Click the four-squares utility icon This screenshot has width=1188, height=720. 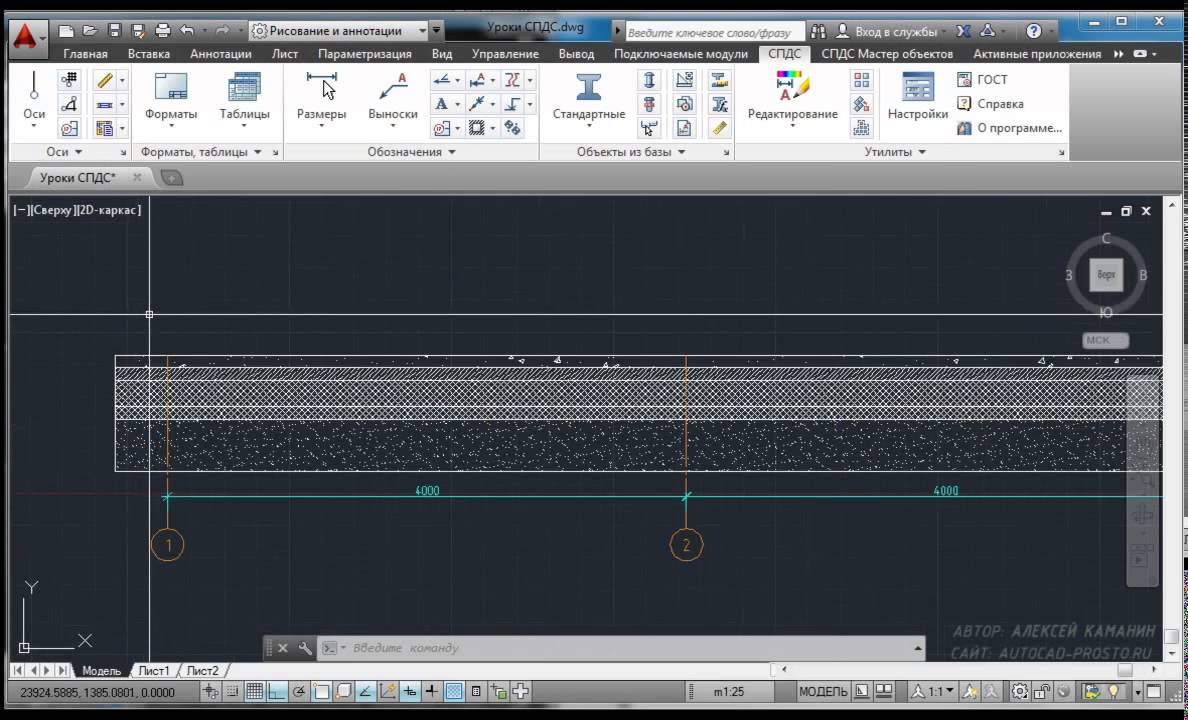(x=861, y=80)
